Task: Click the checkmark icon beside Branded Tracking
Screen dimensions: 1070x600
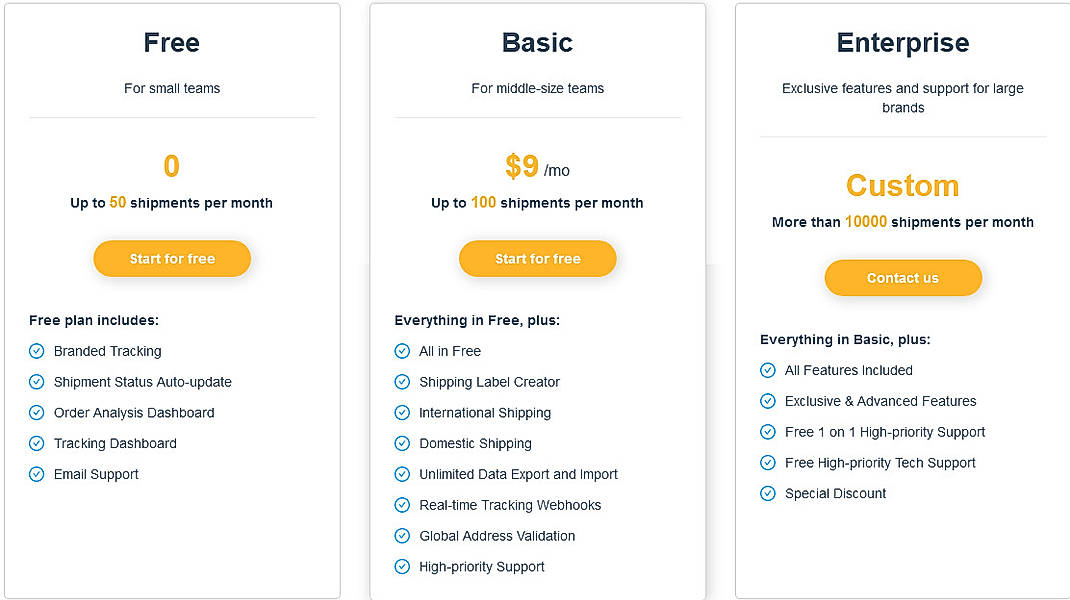Action: (x=36, y=351)
